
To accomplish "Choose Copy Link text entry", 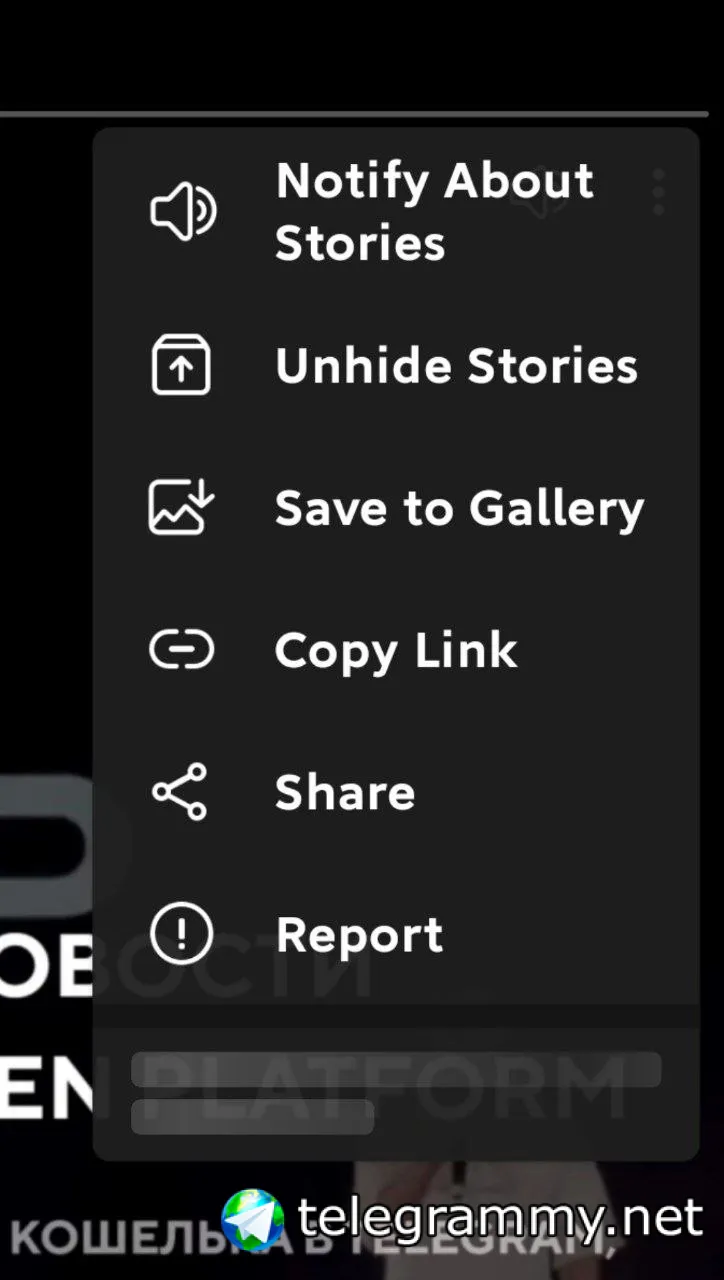I will point(396,650).
